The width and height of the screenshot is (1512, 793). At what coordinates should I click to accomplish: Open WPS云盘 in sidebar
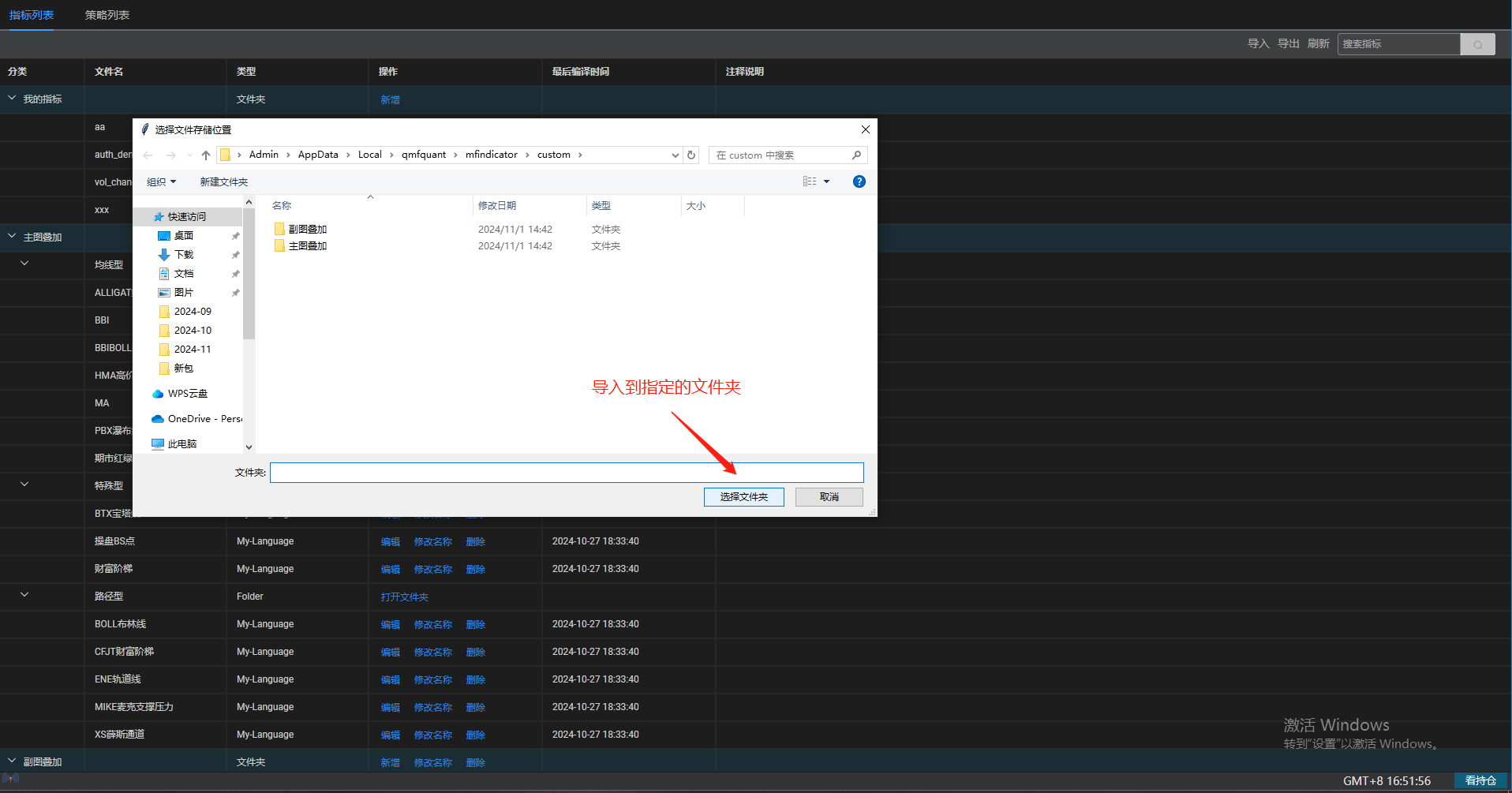coord(188,394)
